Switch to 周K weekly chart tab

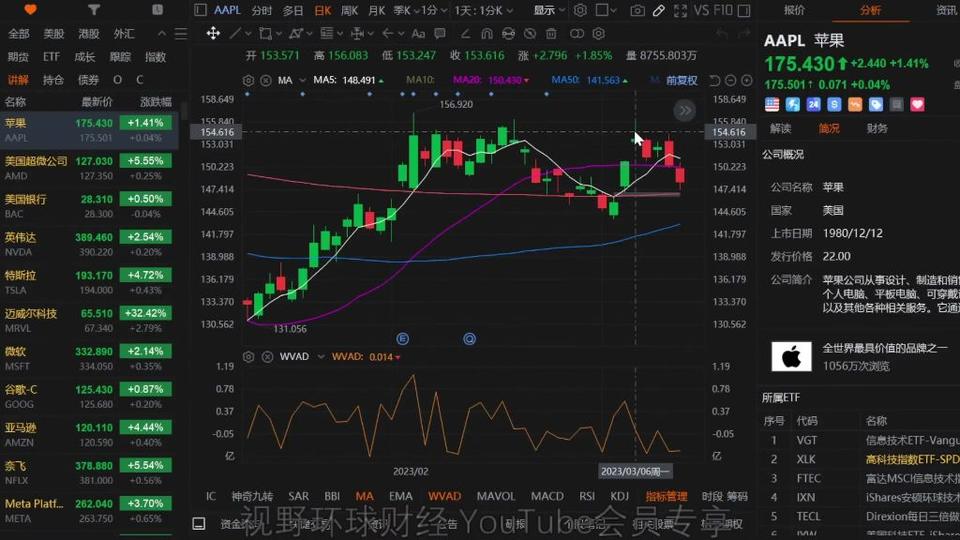click(349, 10)
